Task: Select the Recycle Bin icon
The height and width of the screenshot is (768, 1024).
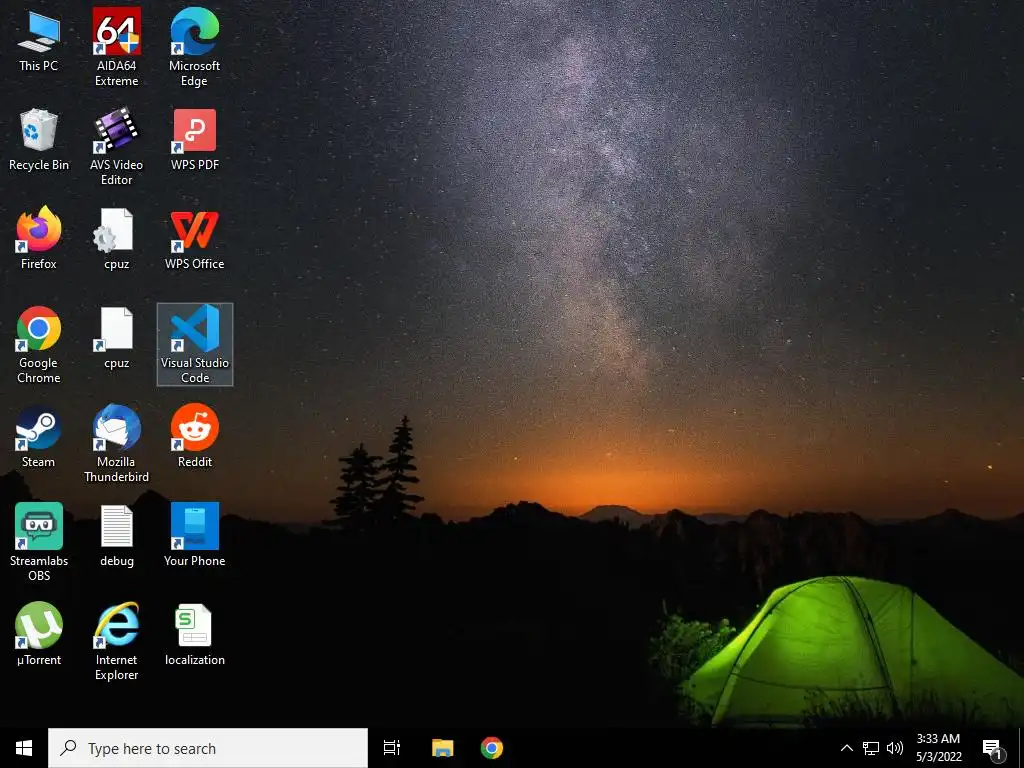Action: tap(39, 140)
